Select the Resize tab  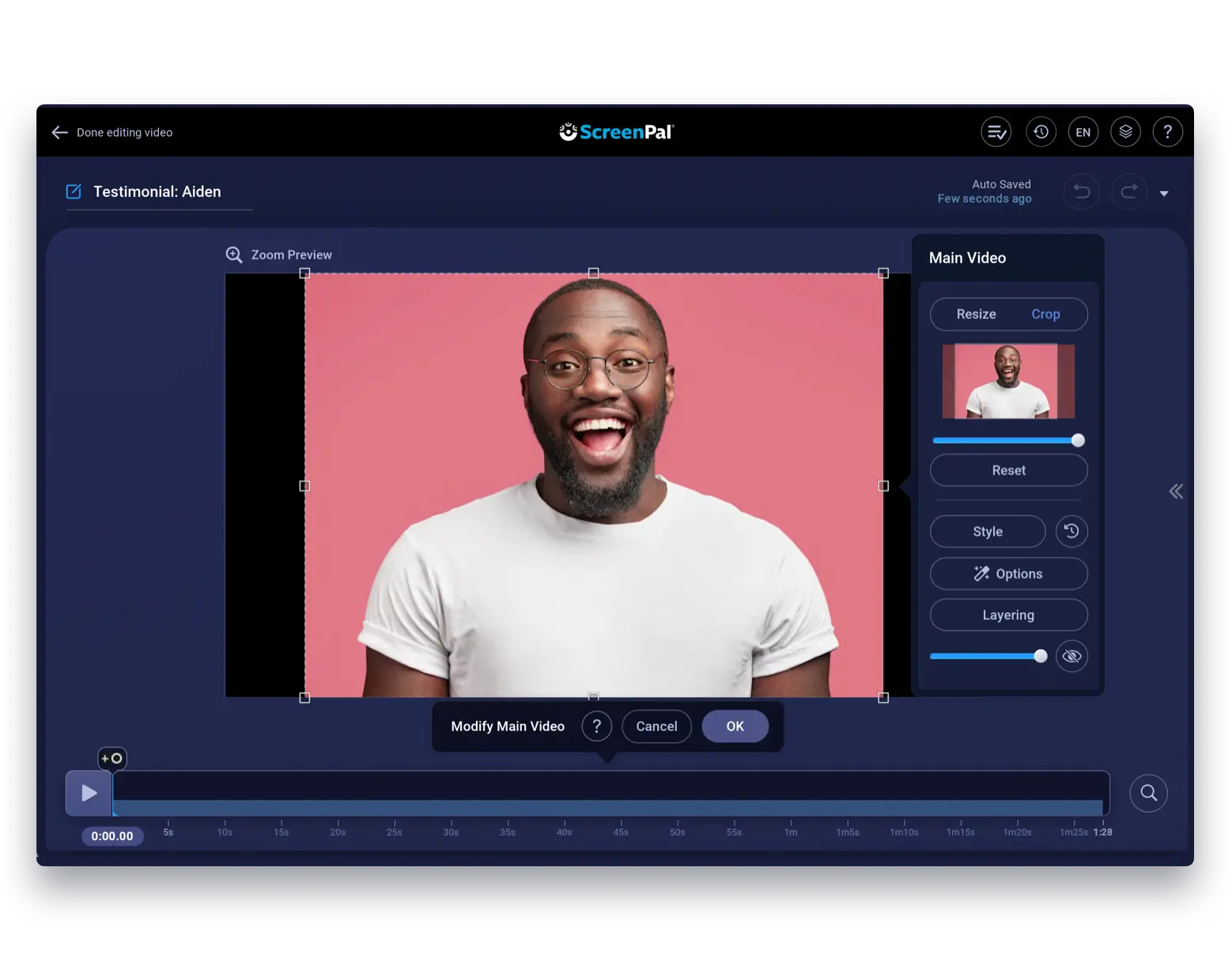coord(976,315)
